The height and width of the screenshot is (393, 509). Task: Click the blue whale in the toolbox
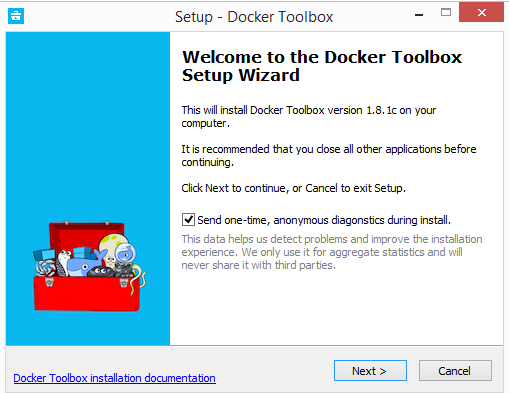tap(83, 265)
